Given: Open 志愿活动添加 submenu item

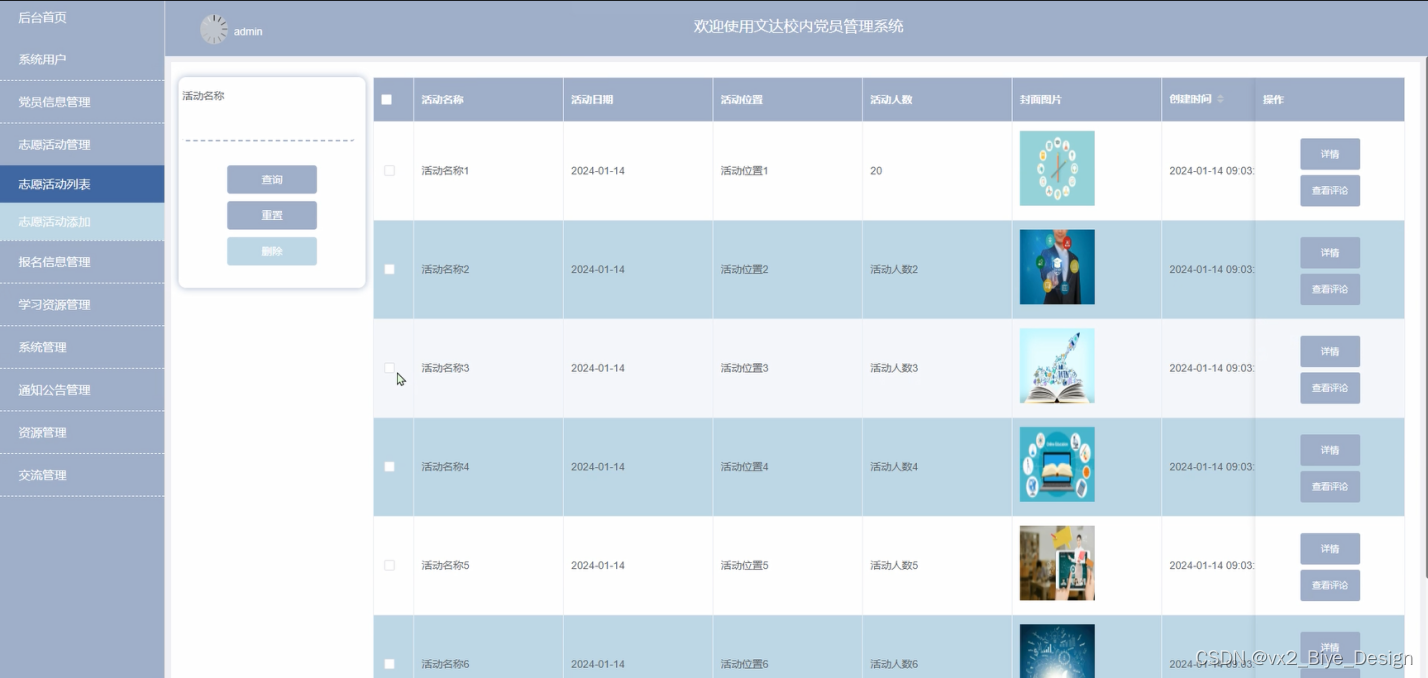Looking at the screenshot, I should [82, 222].
